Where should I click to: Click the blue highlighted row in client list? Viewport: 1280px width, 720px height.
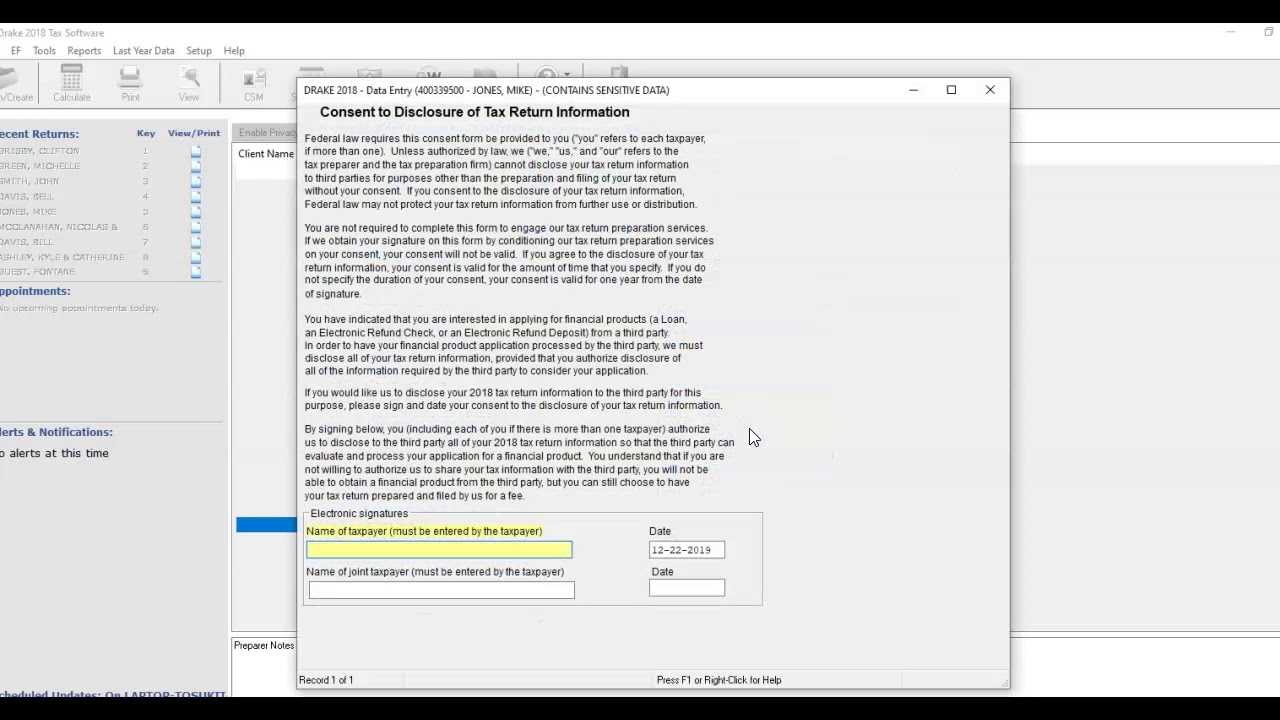[x=266, y=525]
